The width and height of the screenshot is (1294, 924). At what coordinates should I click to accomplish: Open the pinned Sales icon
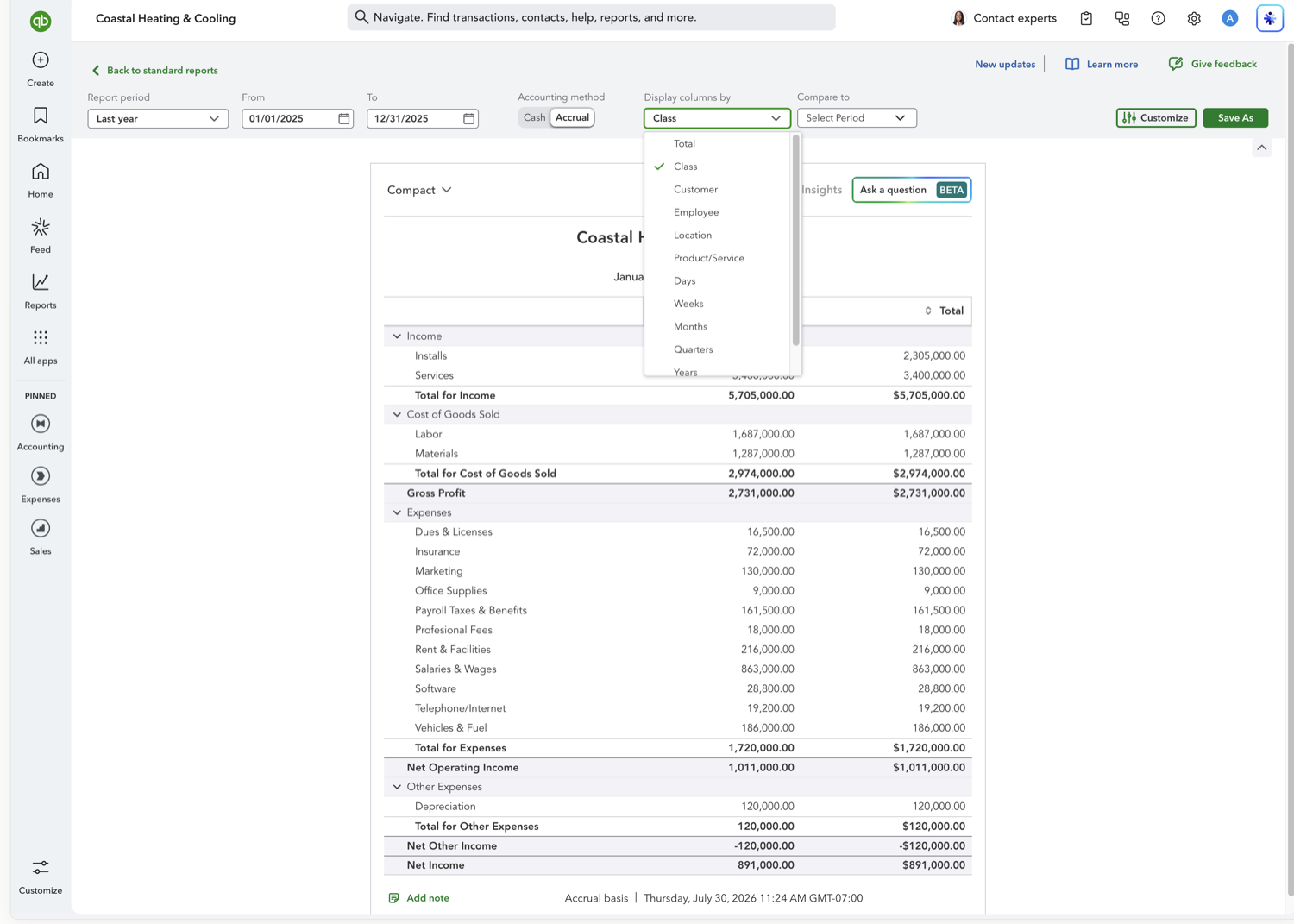pos(41,528)
